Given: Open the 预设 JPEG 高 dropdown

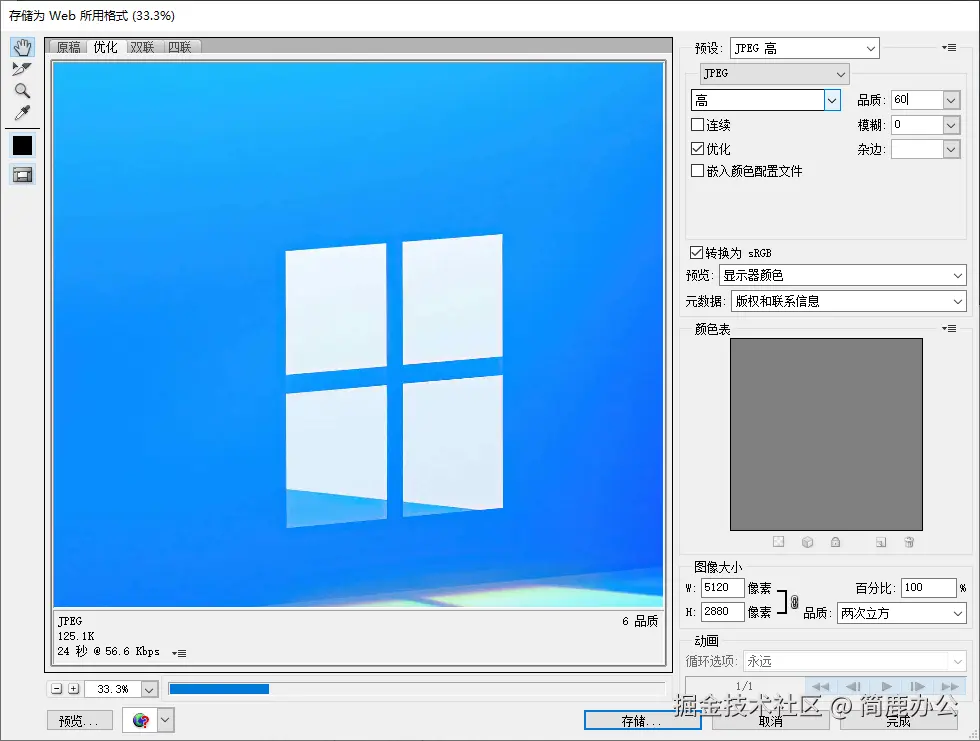Looking at the screenshot, I should (804, 48).
